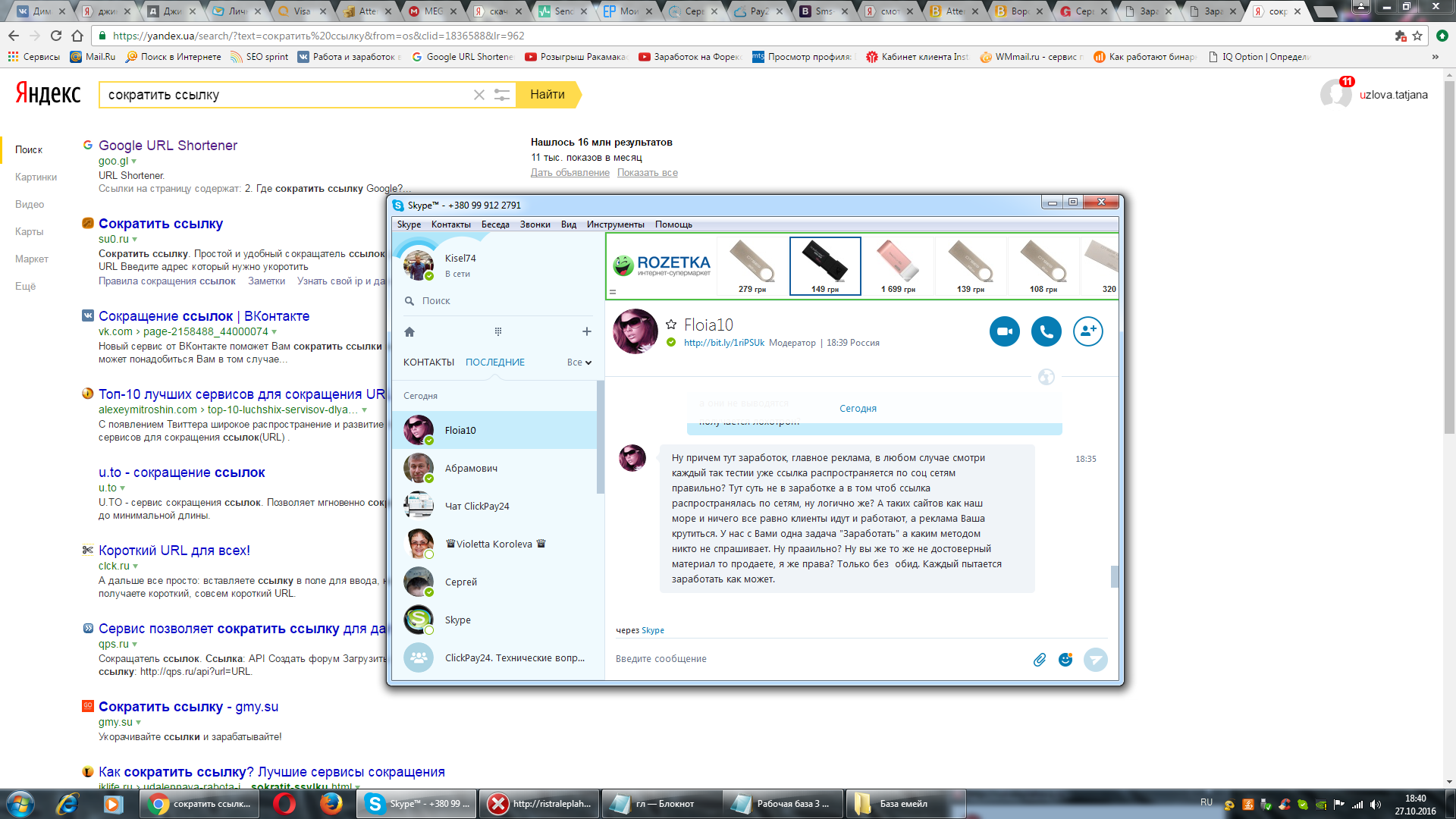Image resolution: width=1456 pixels, height=819 pixels.
Task: Open u.to - сокращение ссылок result
Action: coord(181,472)
